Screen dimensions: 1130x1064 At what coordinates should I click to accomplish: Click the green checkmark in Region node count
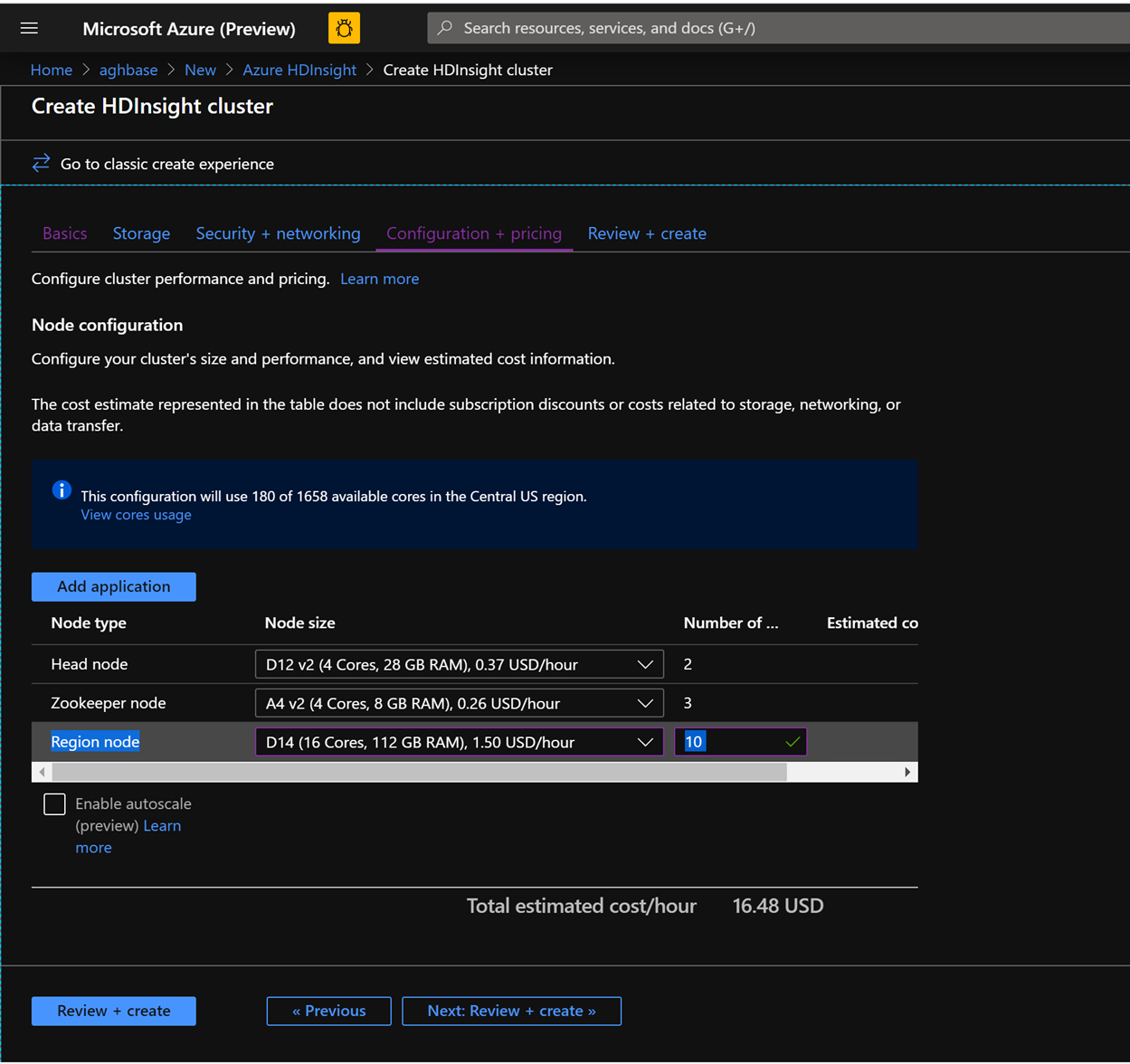[x=793, y=742]
